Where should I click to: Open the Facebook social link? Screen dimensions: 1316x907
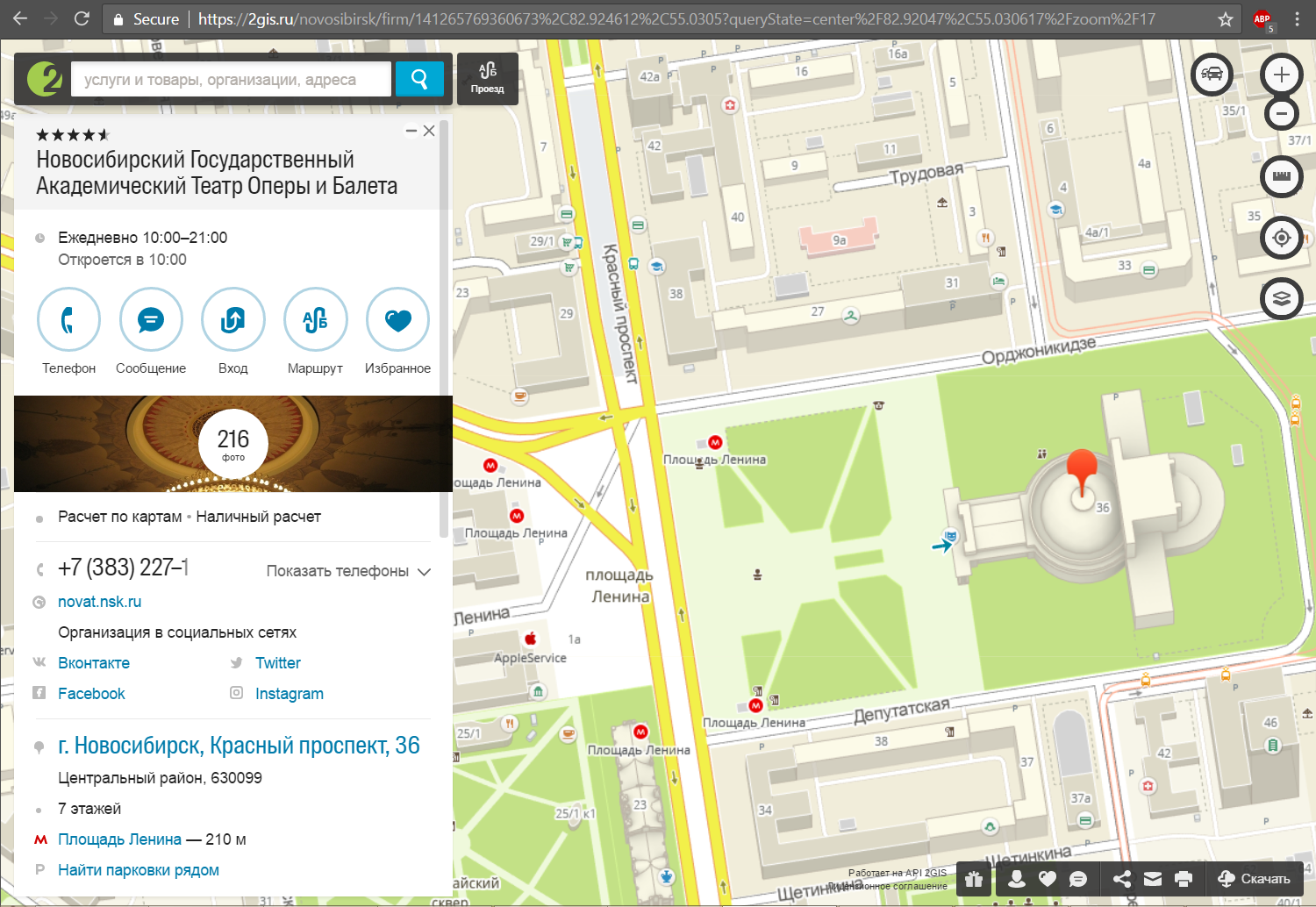[x=91, y=694]
